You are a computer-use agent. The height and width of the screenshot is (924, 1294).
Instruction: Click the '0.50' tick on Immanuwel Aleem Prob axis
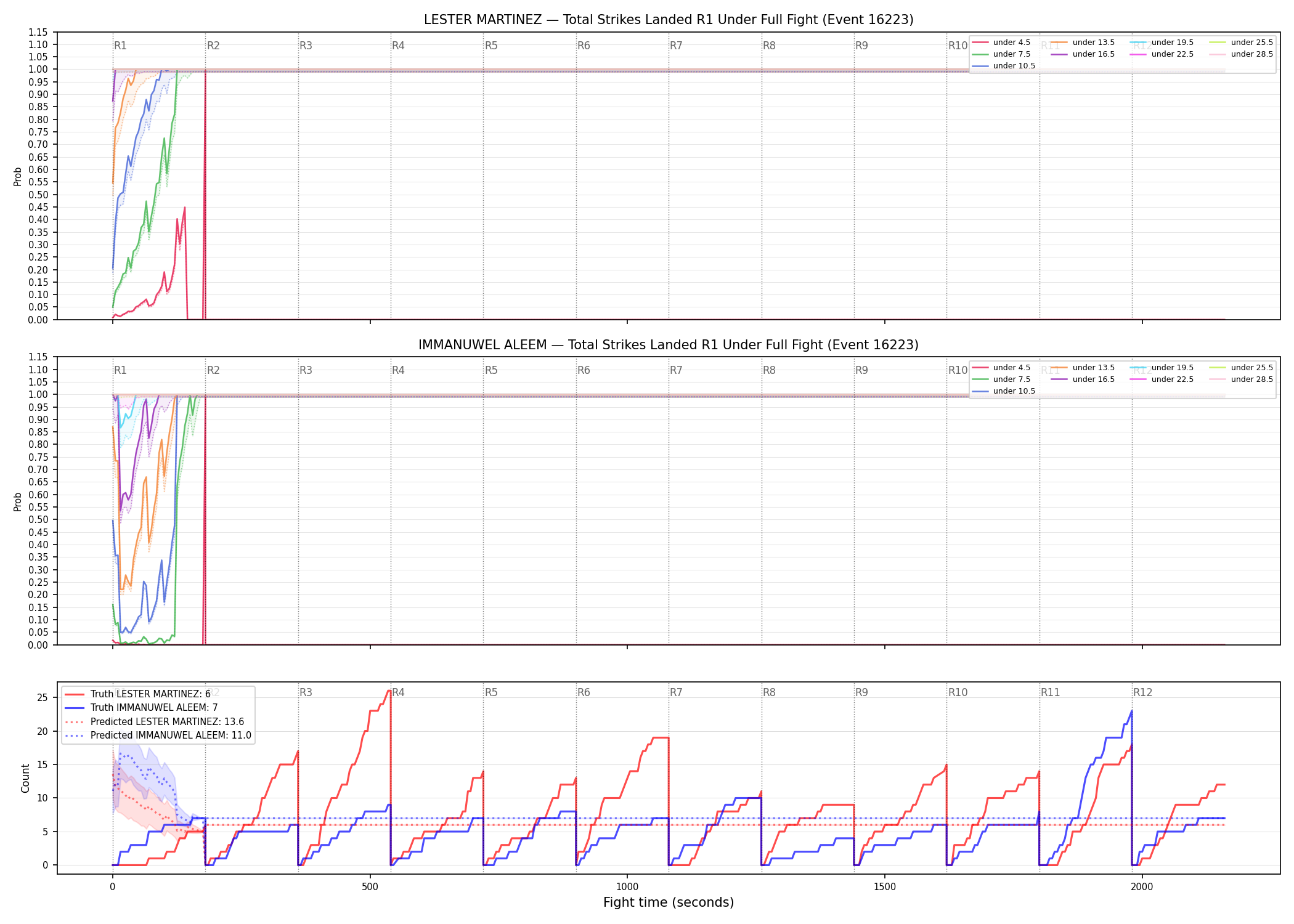tap(38, 519)
